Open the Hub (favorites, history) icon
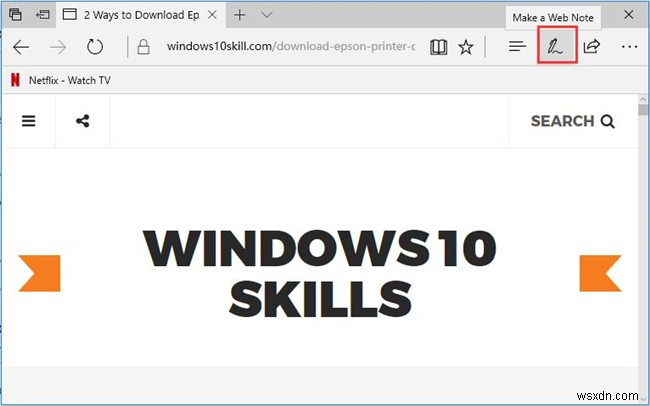 [x=517, y=46]
